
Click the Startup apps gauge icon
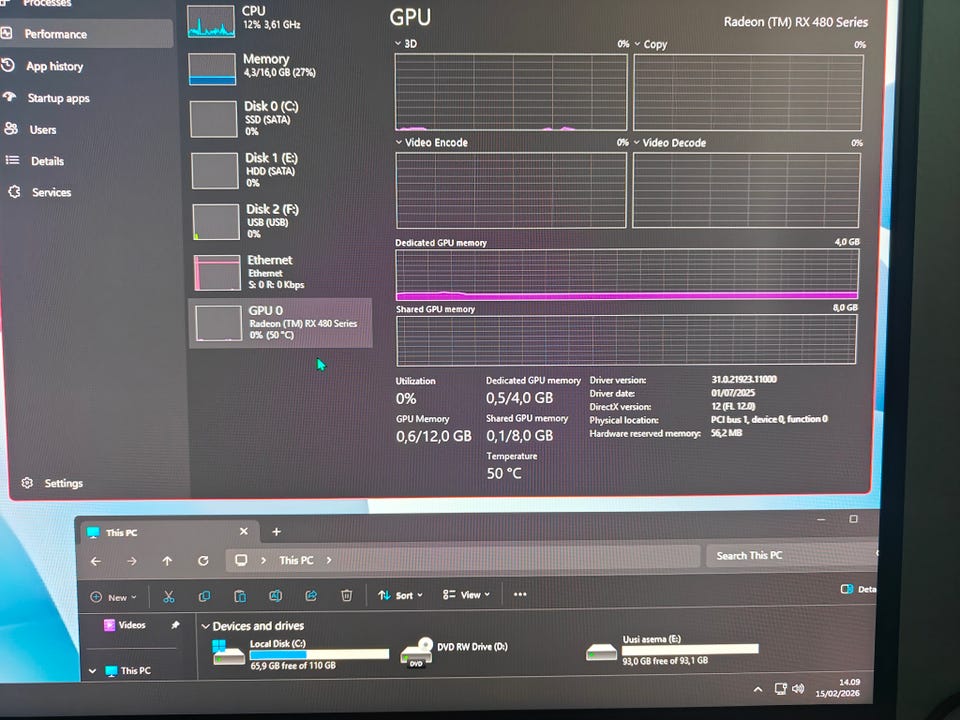pyautogui.click(x=10, y=97)
